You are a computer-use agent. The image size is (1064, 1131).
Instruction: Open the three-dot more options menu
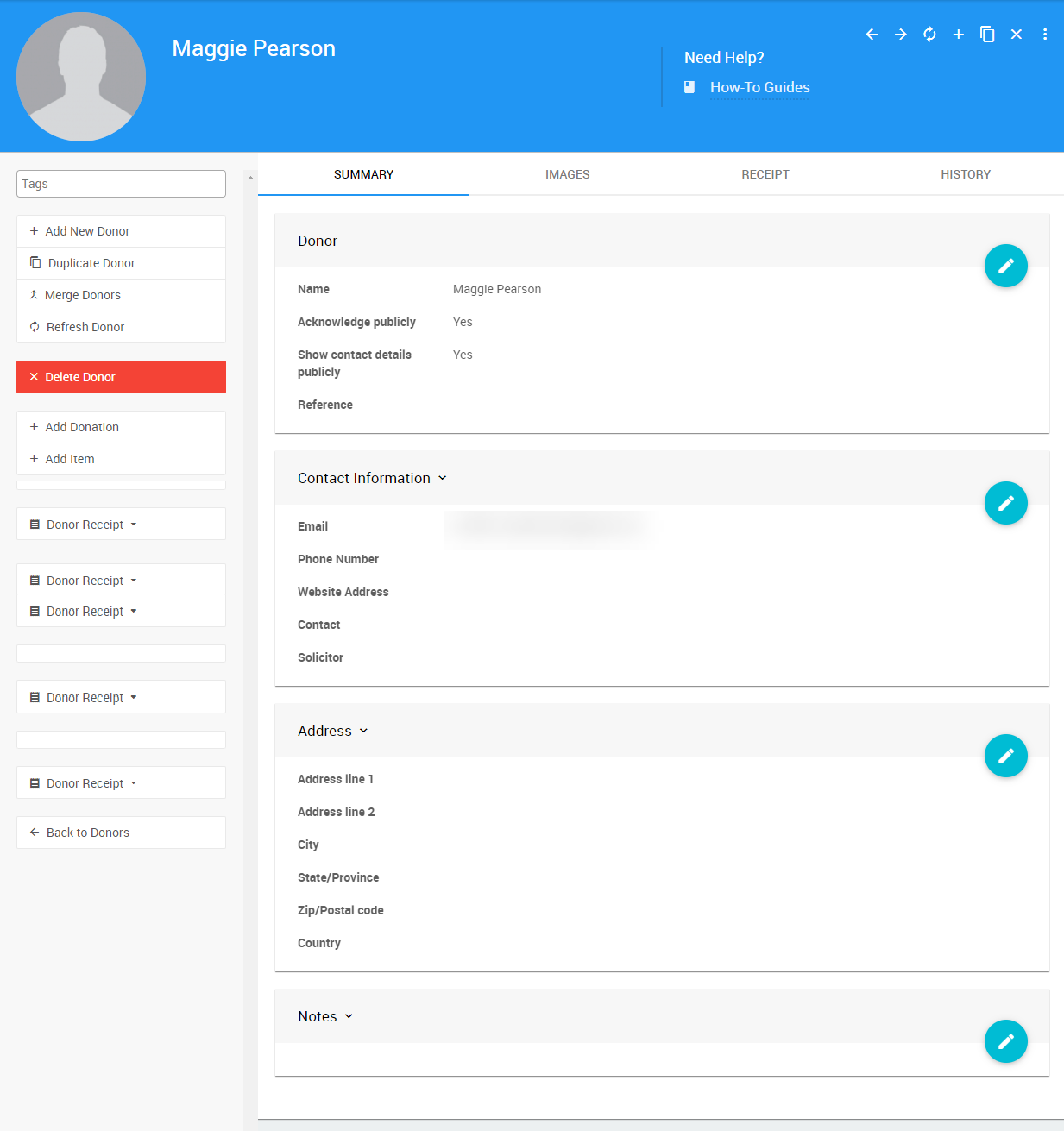(1045, 35)
